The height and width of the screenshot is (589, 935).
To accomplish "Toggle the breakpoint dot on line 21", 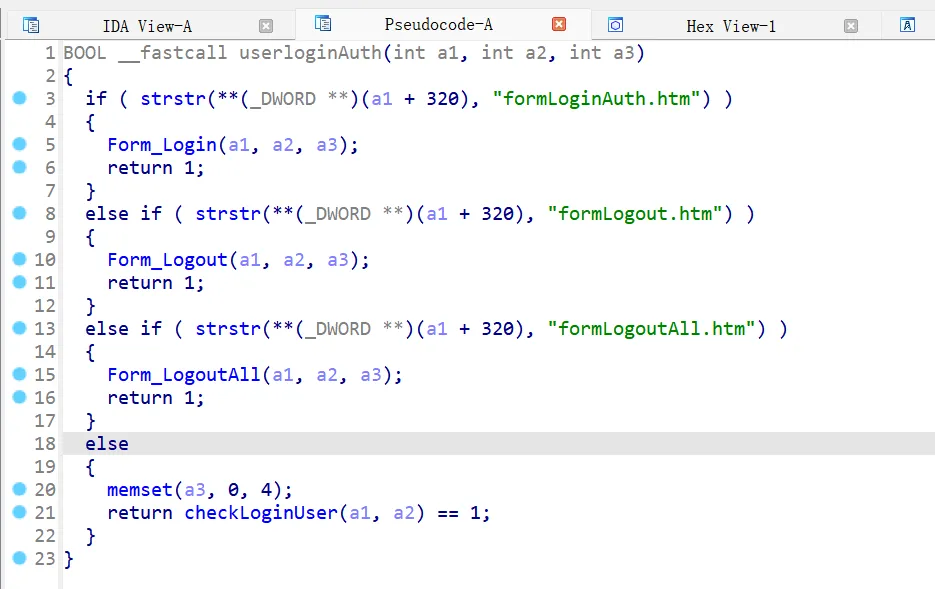I will (x=19, y=512).
